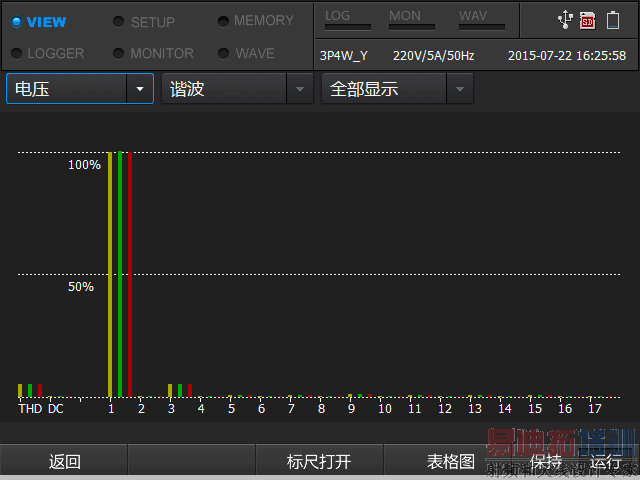Switch to SETUP mode

144,22
